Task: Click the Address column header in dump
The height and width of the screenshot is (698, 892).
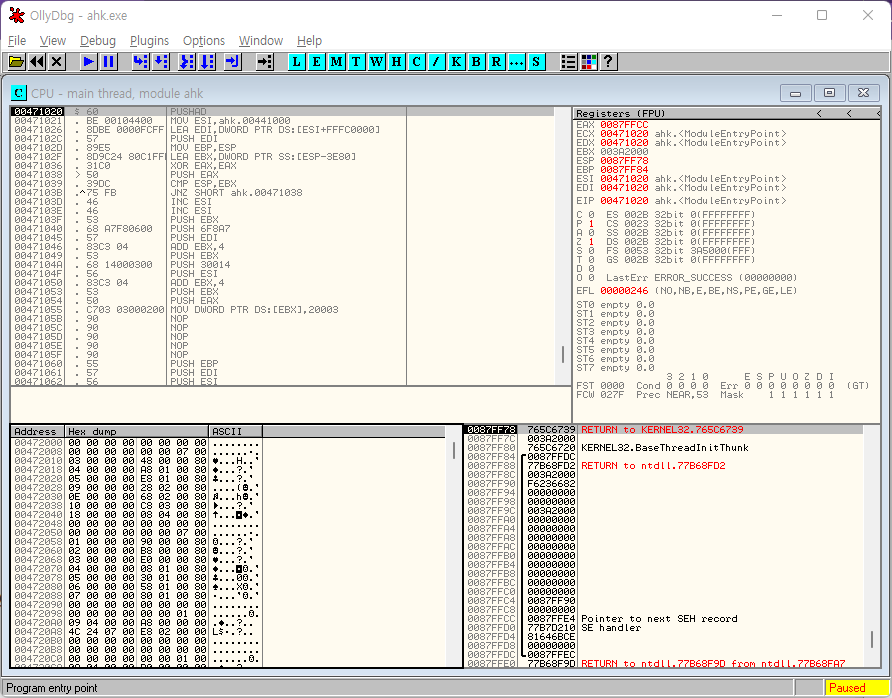Action: pyautogui.click(x=38, y=431)
